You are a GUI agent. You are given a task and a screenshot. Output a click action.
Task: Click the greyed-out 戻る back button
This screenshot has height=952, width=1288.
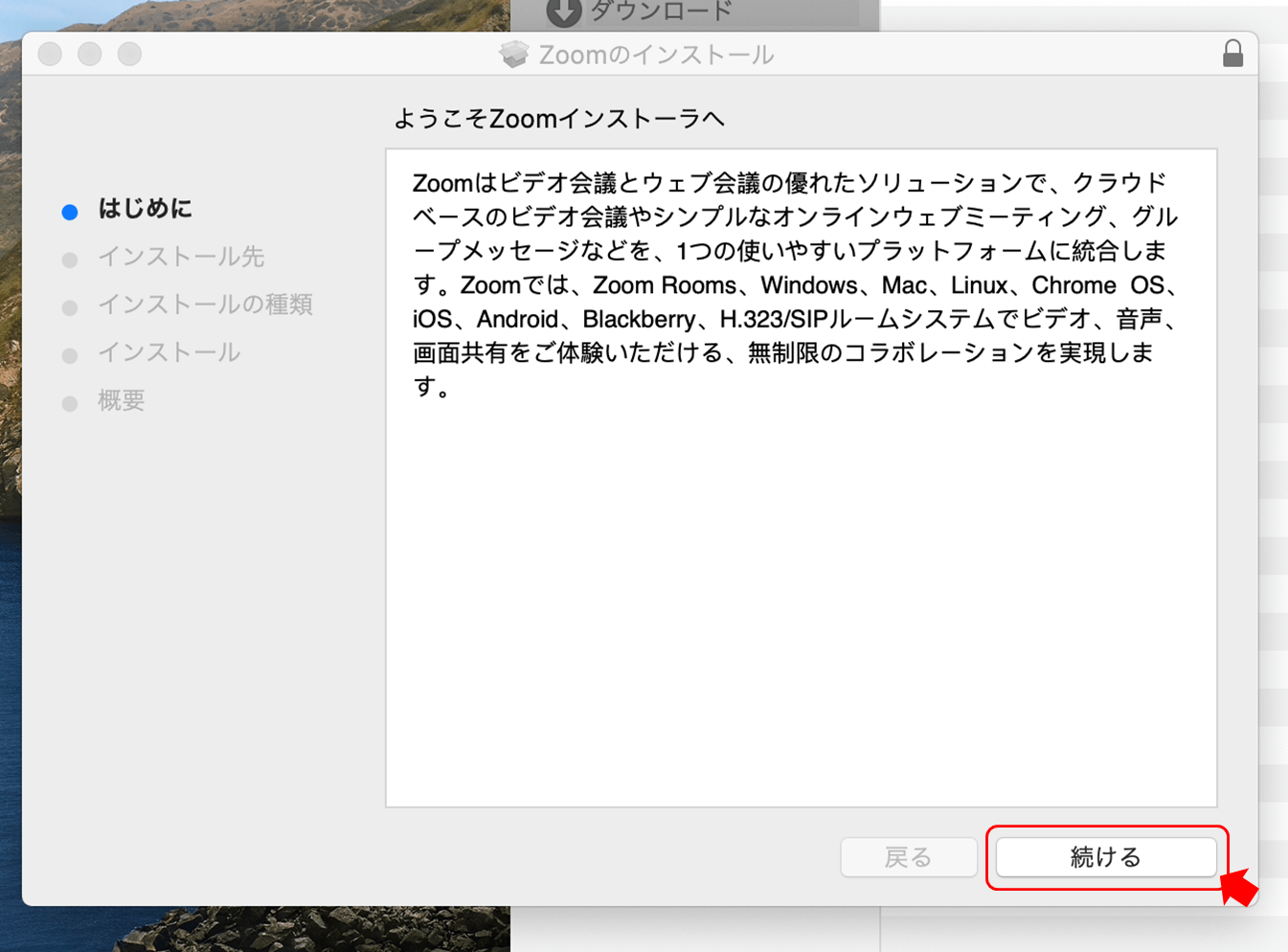(908, 857)
